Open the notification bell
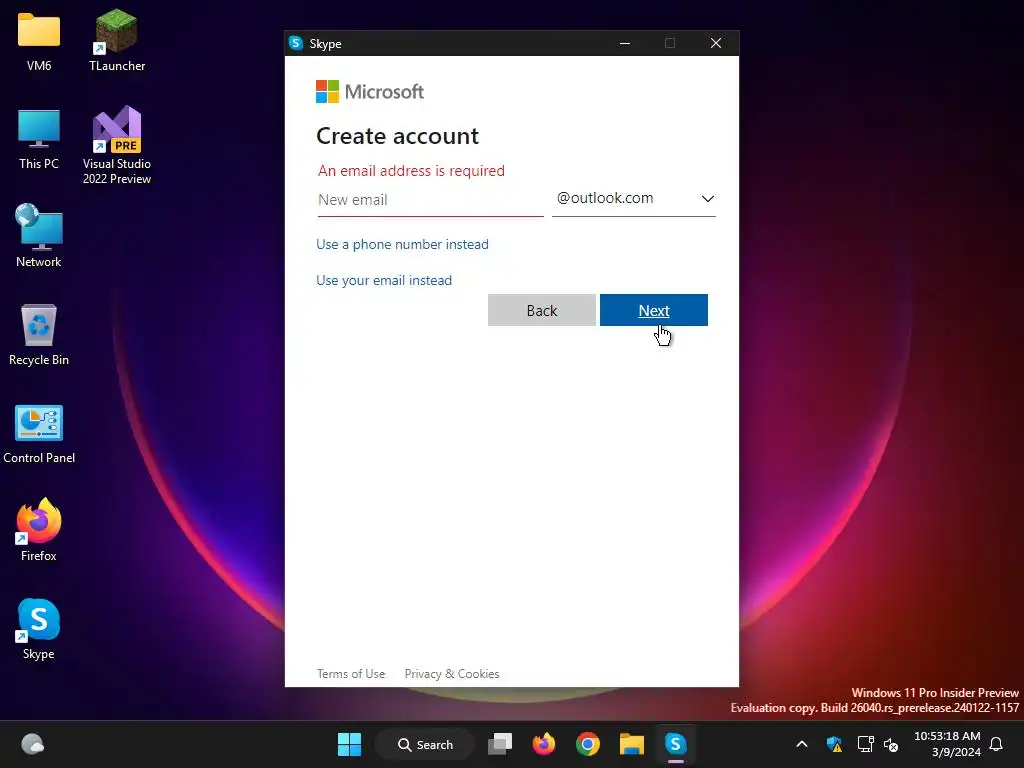The height and width of the screenshot is (768, 1024). coord(996,744)
